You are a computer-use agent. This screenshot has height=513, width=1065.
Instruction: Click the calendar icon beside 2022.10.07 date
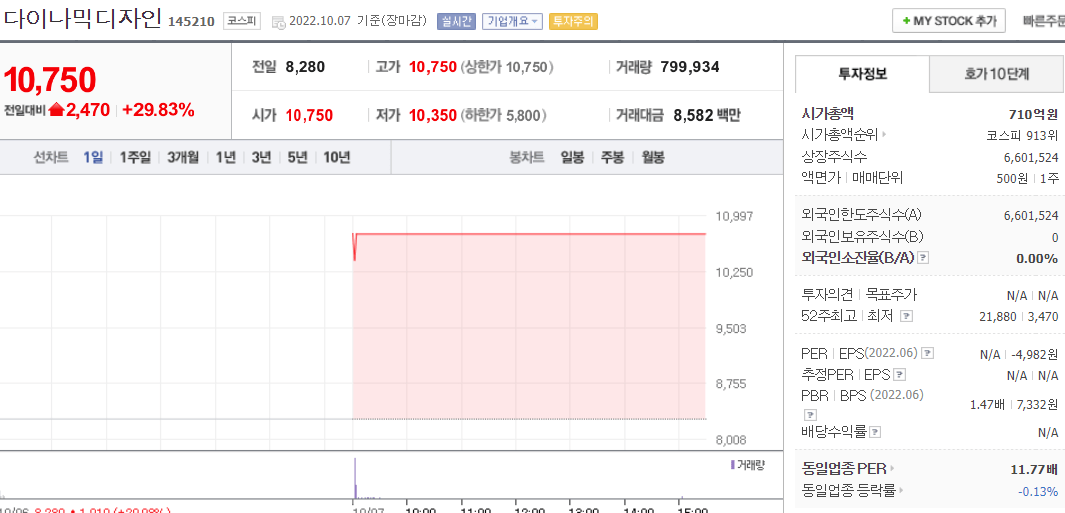pyautogui.click(x=278, y=22)
